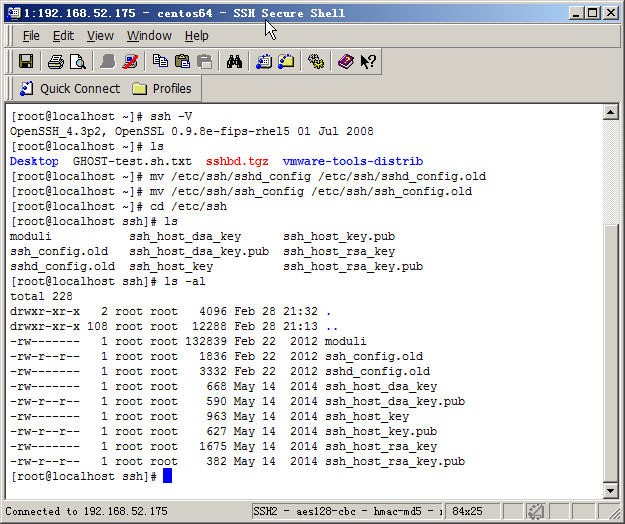Click the status bar connection icon
This screenshot has height=524, width=625.
click(535, 511)
